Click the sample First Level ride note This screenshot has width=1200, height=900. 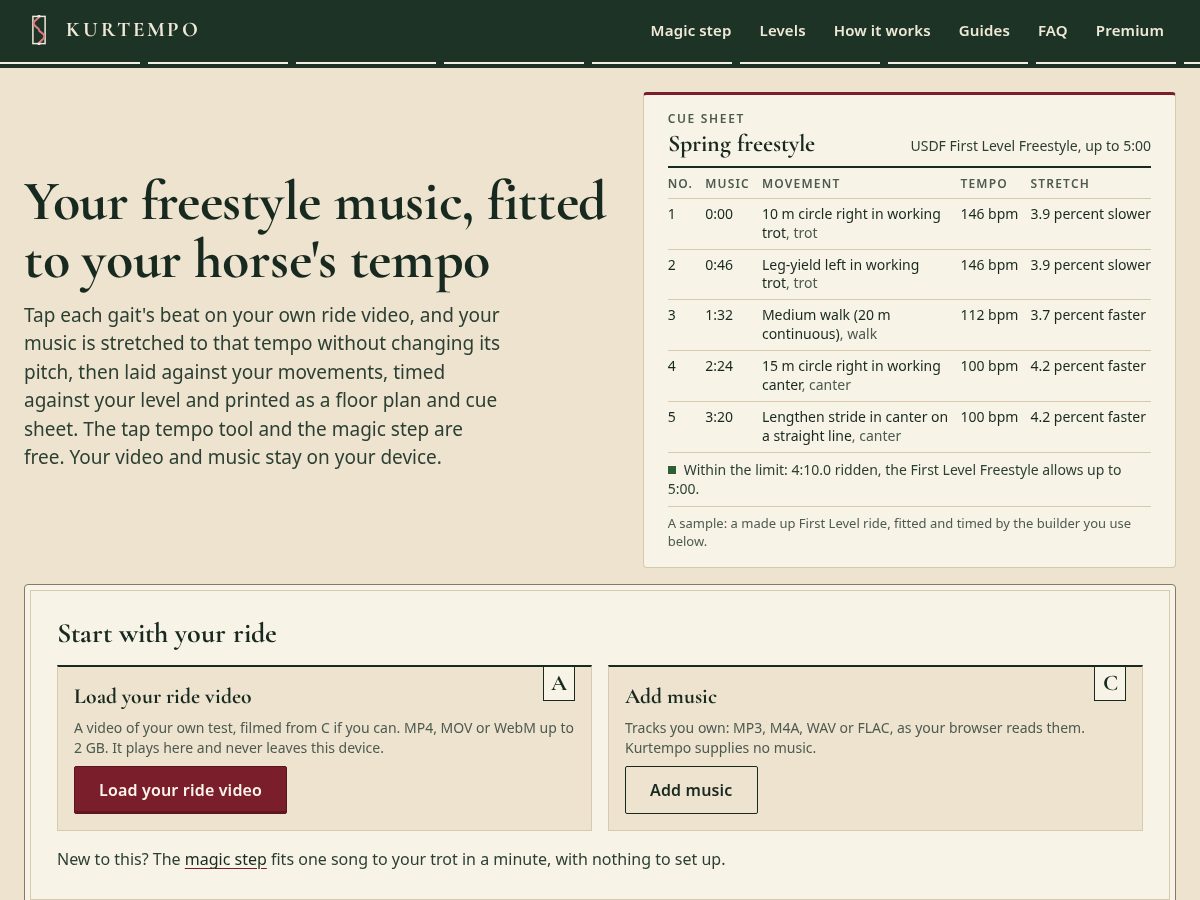click(909, 532)
